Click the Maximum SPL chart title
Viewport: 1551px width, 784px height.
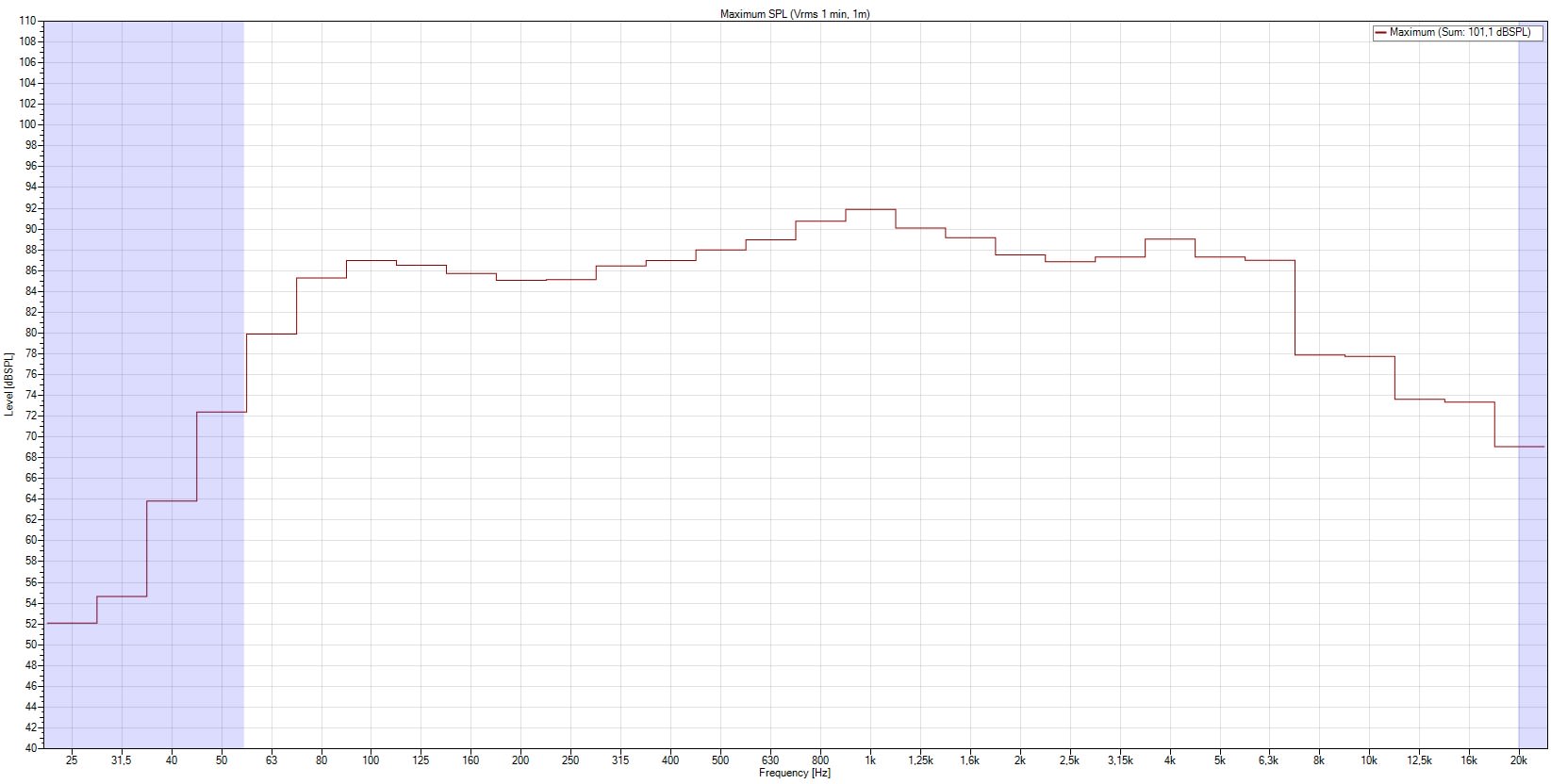coord(794,14)
